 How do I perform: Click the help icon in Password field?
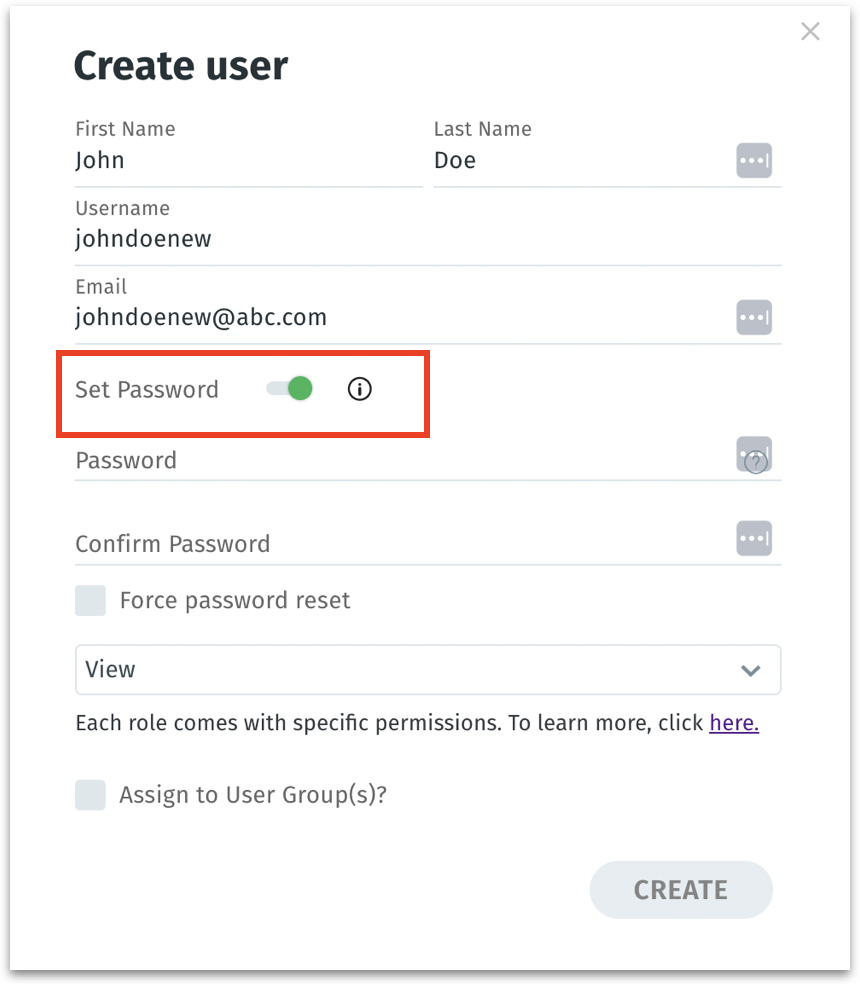(x=756, y=462)
